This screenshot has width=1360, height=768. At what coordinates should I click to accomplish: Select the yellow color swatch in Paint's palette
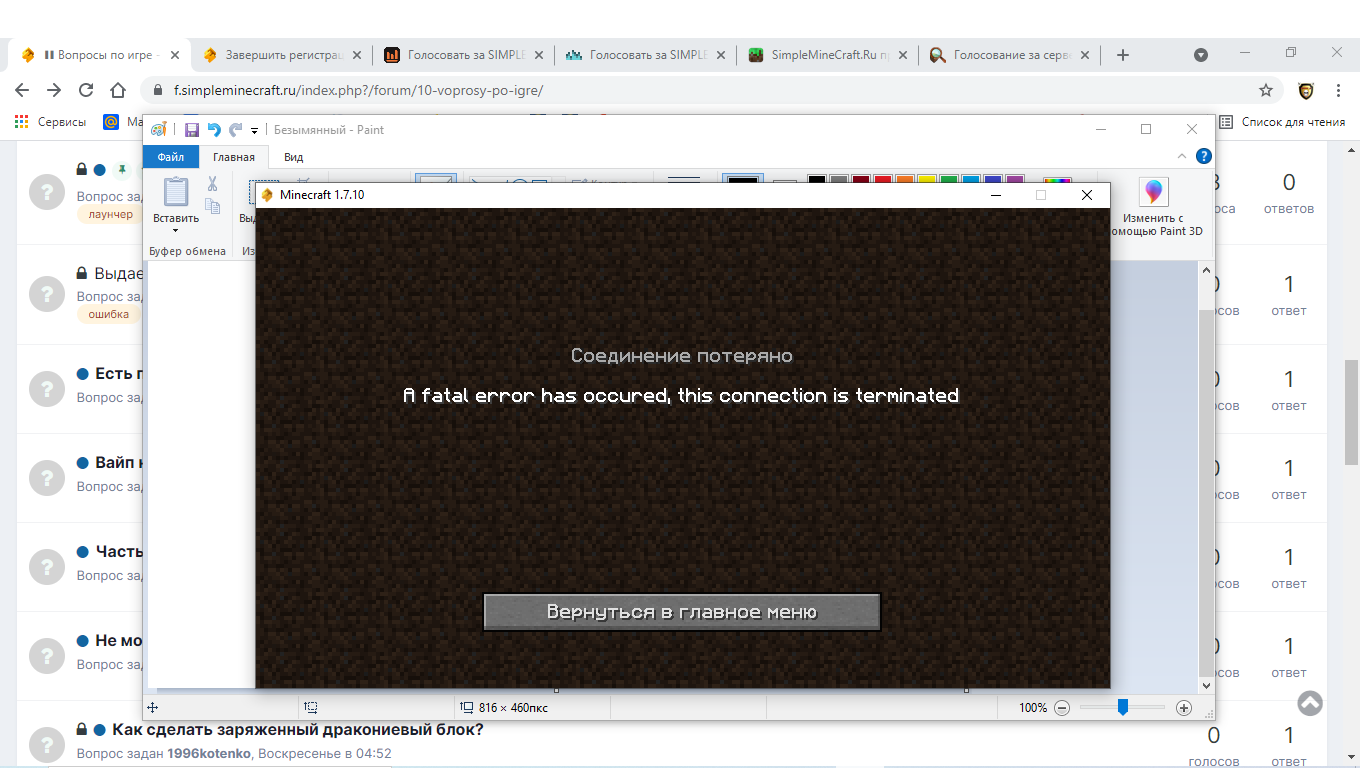927,180
